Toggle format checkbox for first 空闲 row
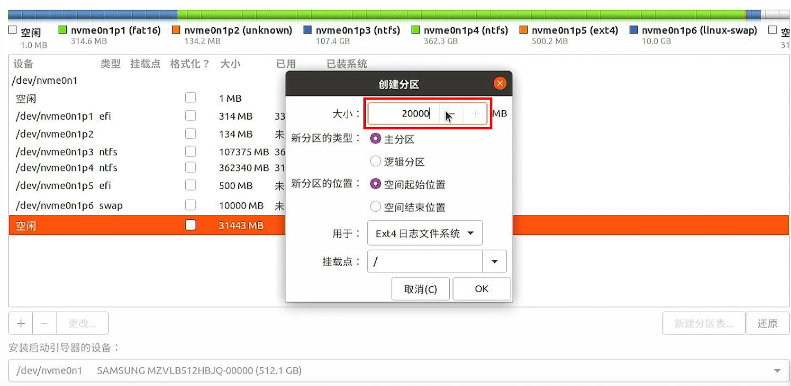Viewport: 791px width, 386px height. pos(190,98)
